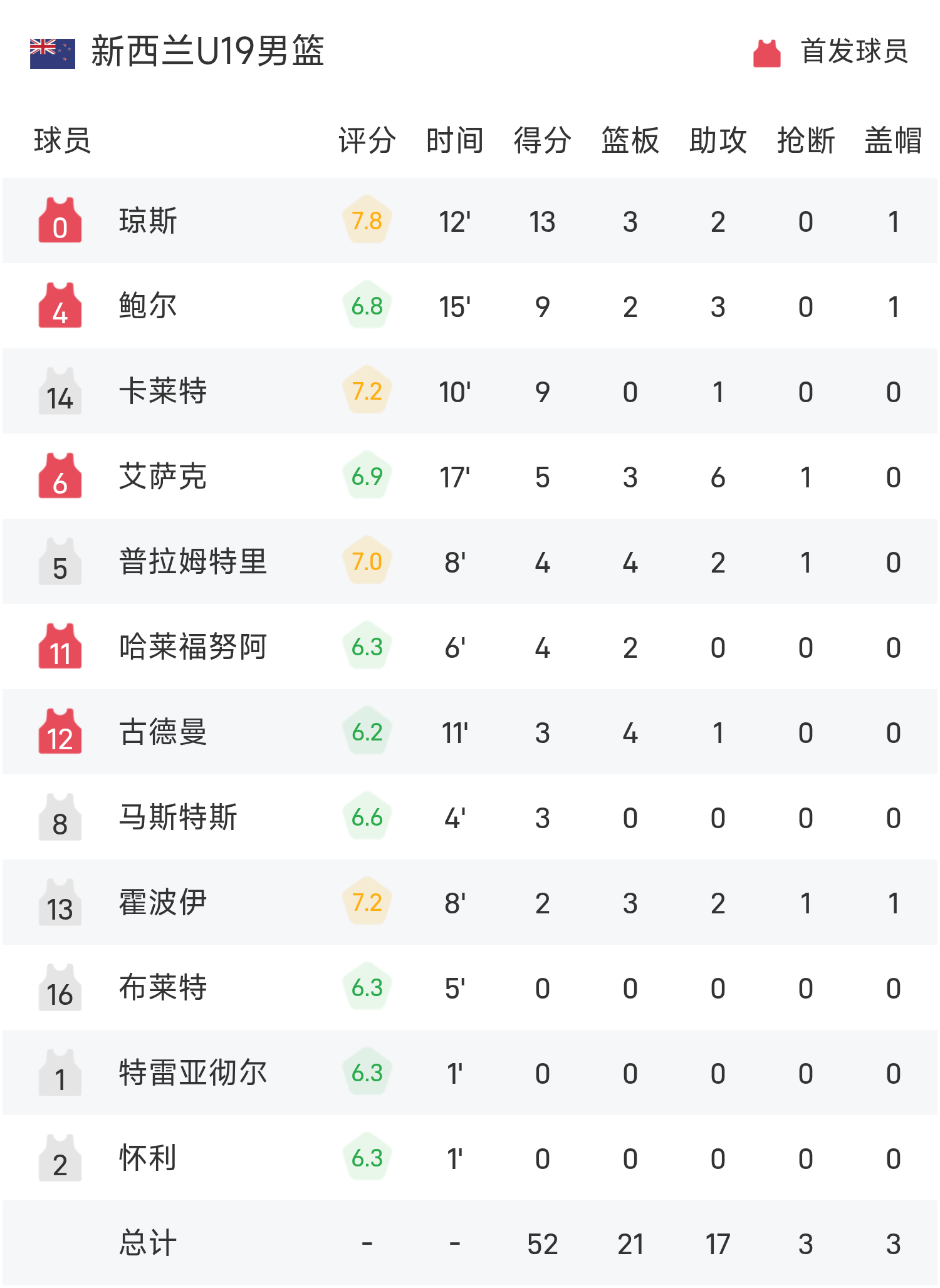Click the 首发球员 legend label
The image size is (940, 1288).
click(x=855, y=51)
